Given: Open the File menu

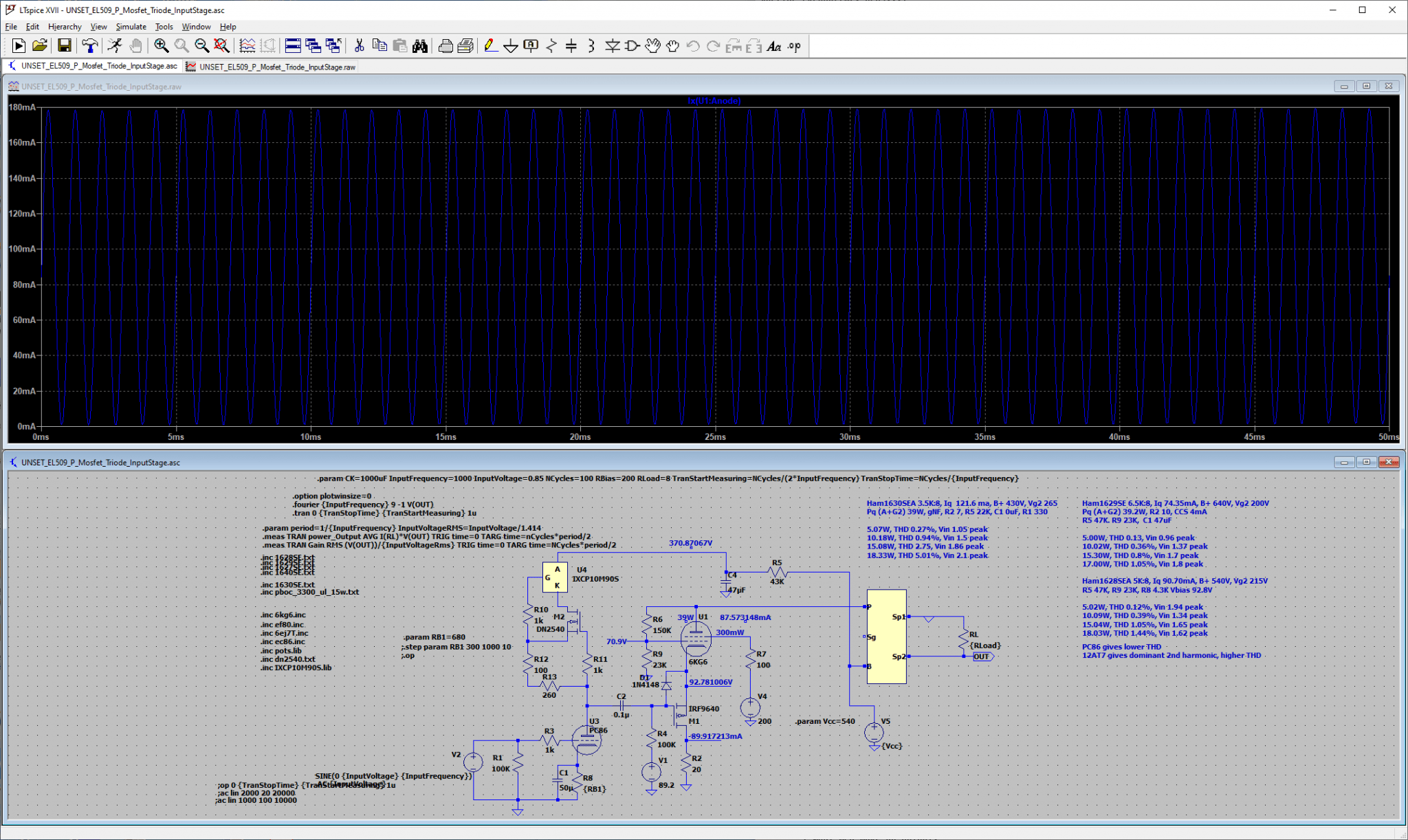Looking at the screenshot, I should point(11,27).
